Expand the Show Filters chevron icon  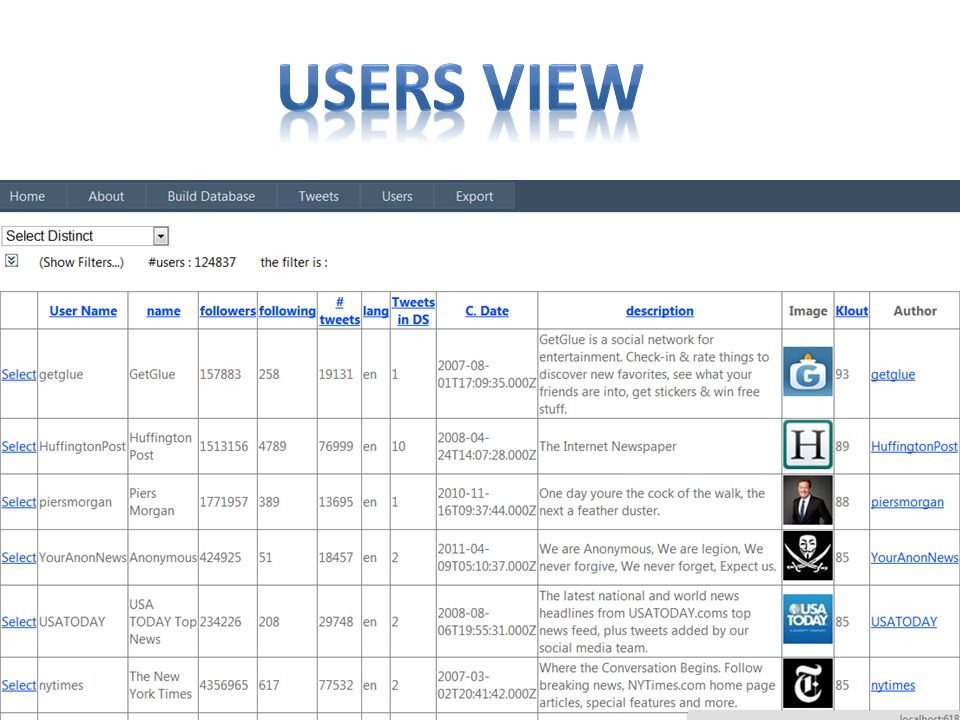tap(12, 261)
